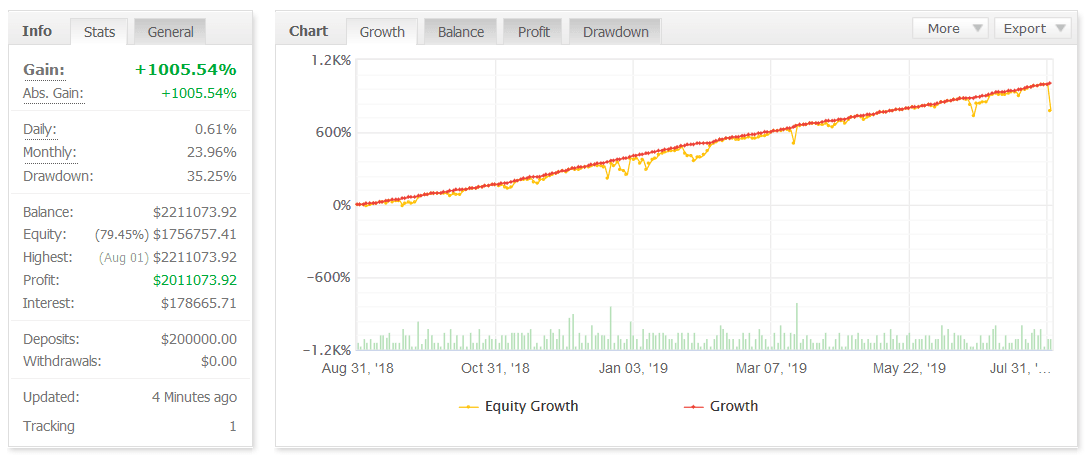This screenshot has width=1091, height=458.
Task: Expand the More dropdown menu
Action: coord(951,28)
